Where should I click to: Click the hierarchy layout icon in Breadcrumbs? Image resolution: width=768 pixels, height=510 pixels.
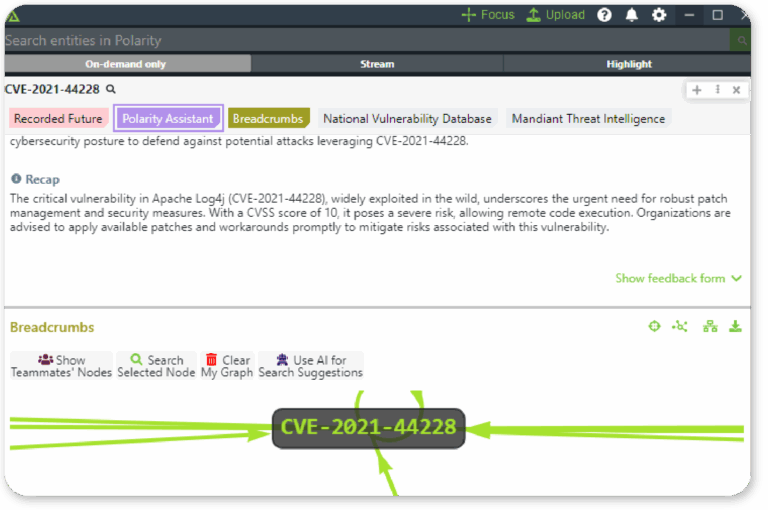710,326
